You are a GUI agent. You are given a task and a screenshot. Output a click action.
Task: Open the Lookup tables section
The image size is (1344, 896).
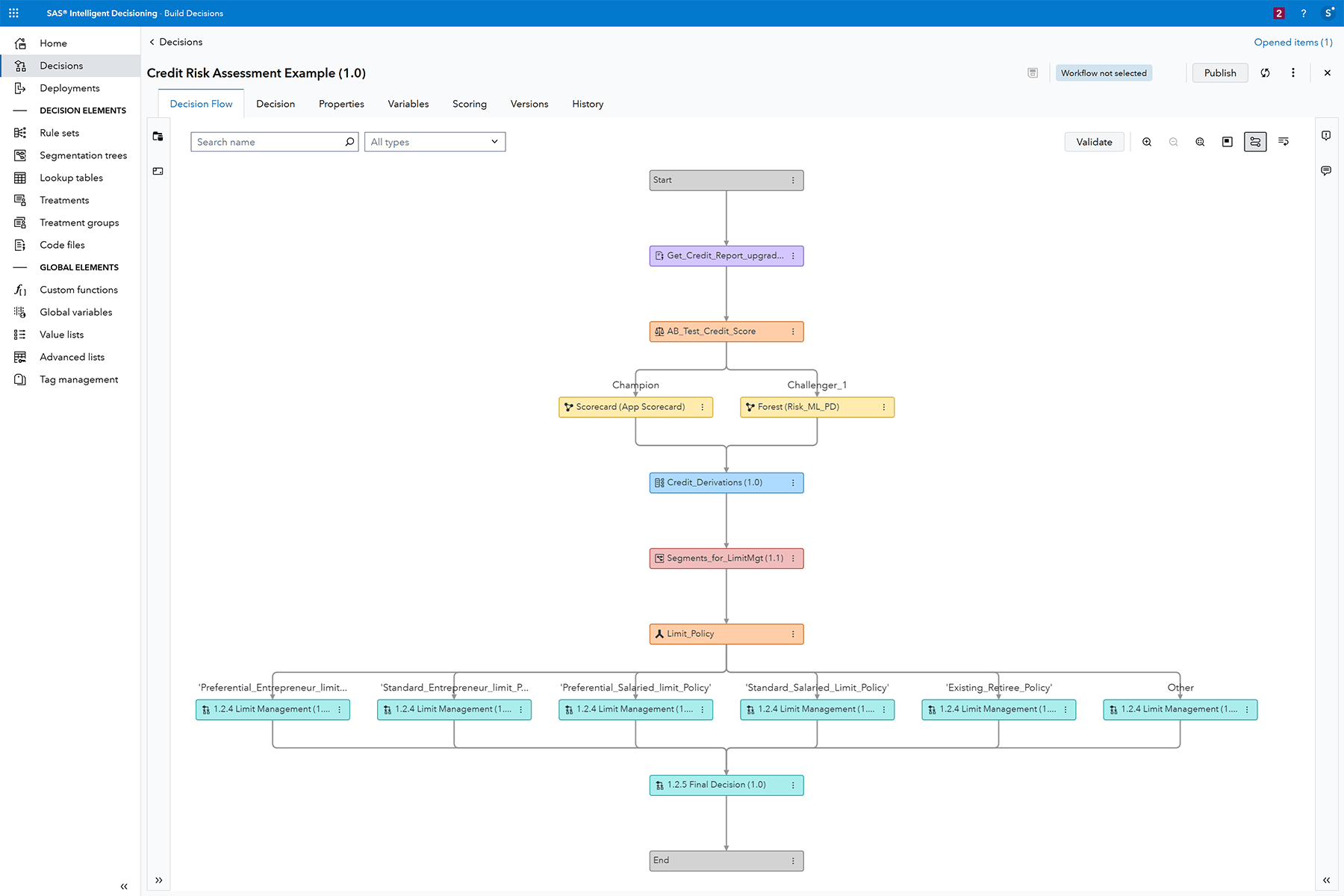click(71, 177)
